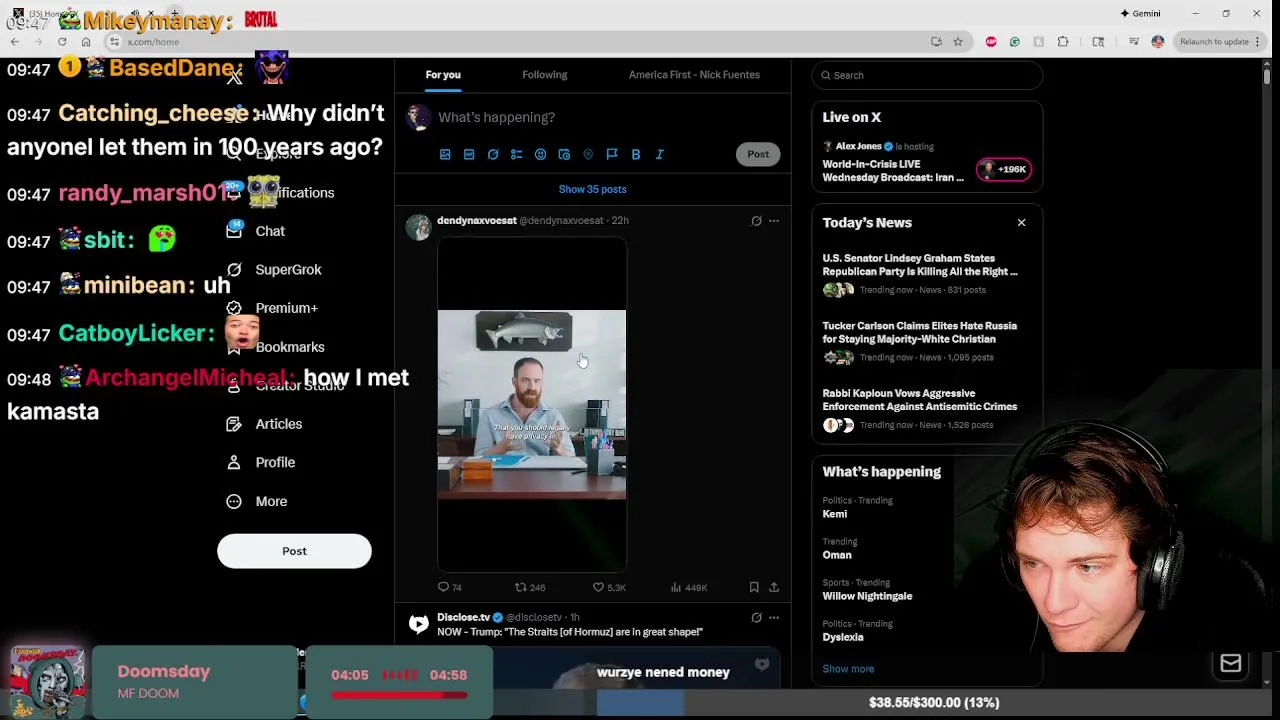Toggle italic formatting in composer

click(x=660, y=154)
